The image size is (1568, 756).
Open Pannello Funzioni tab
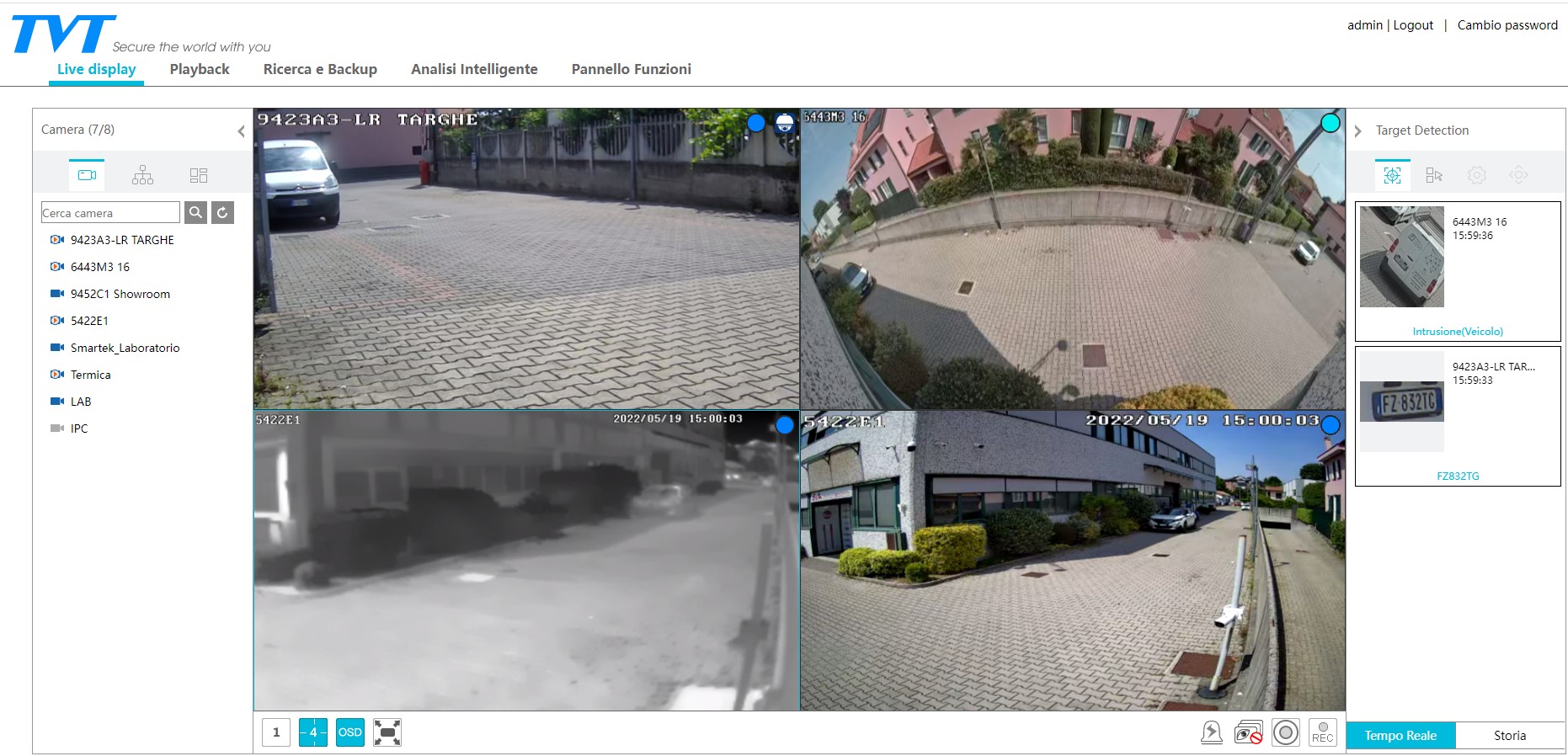pos(632,69)
